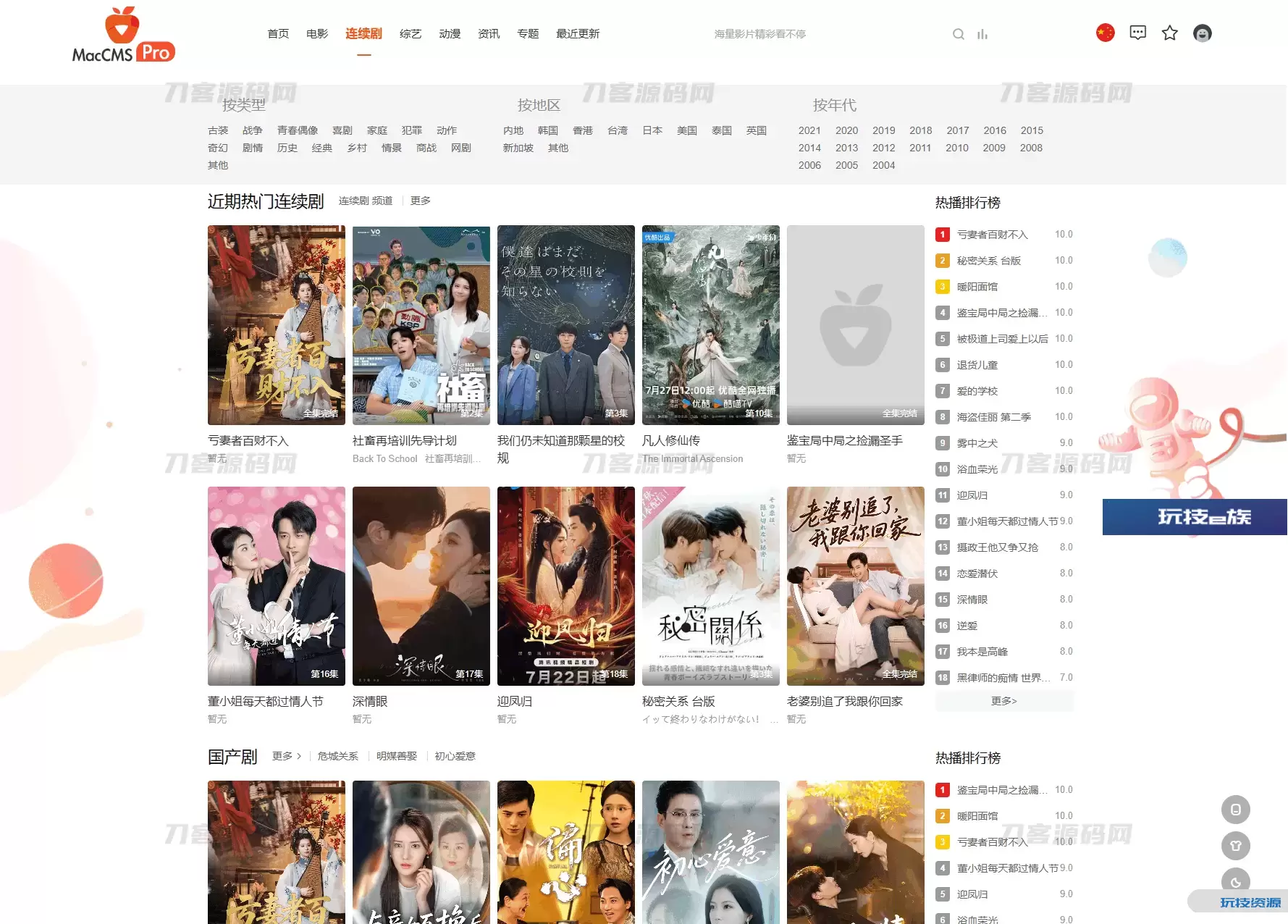Open the chat bubble message icon
Screen dimensions: 1288x924
[1137, 33]
